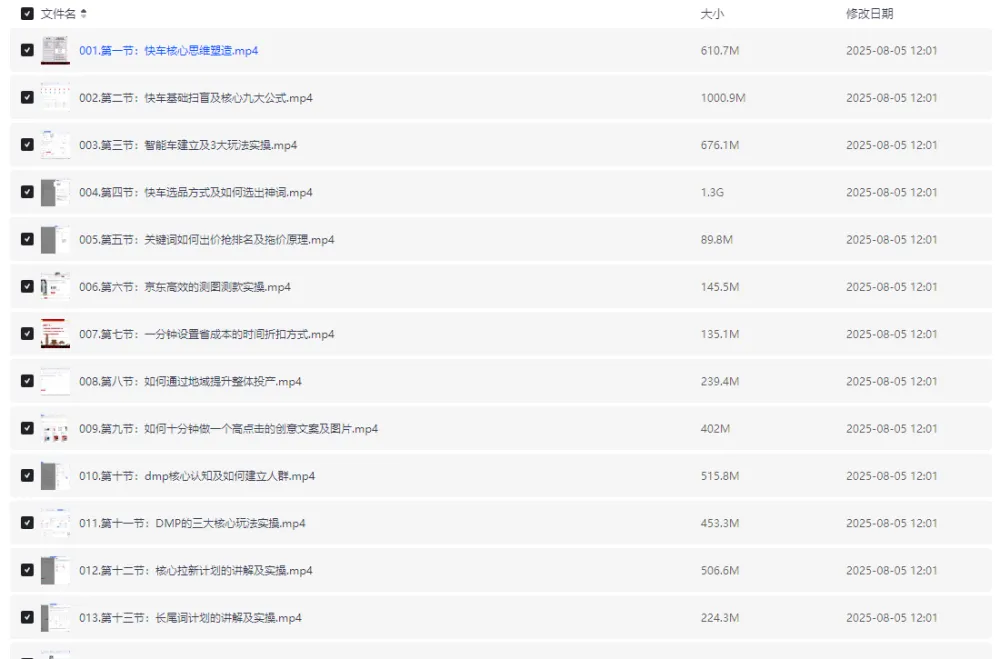Open file 004.第四节：快车选品方式及如何选出神词.mp4

(195, 193)
